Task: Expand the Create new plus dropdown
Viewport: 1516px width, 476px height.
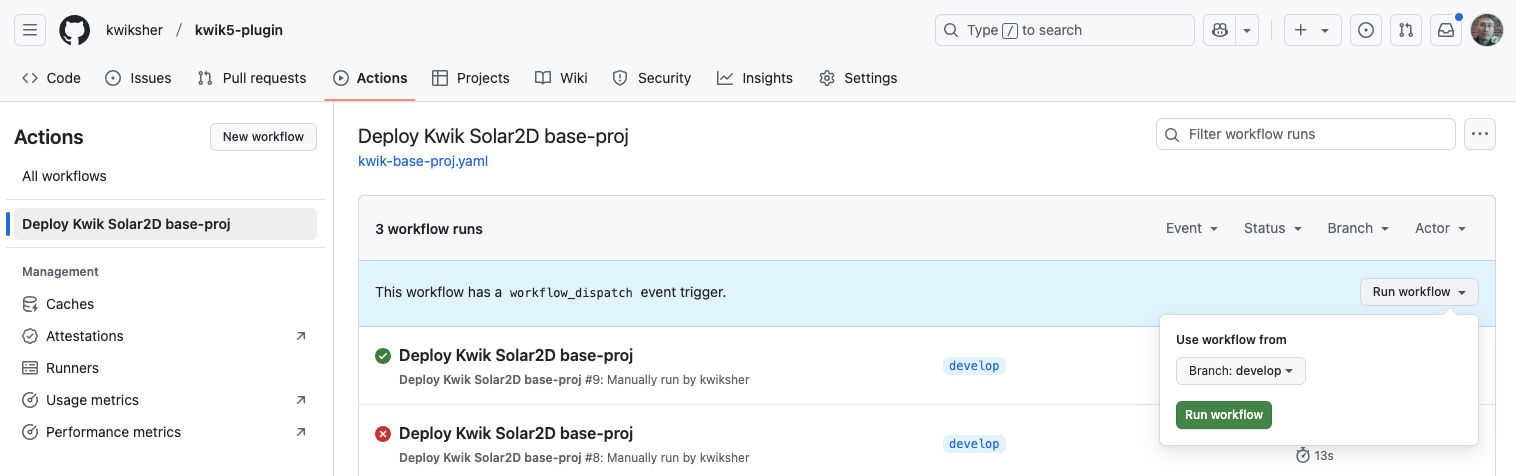Action: (x=1313, y=30)
